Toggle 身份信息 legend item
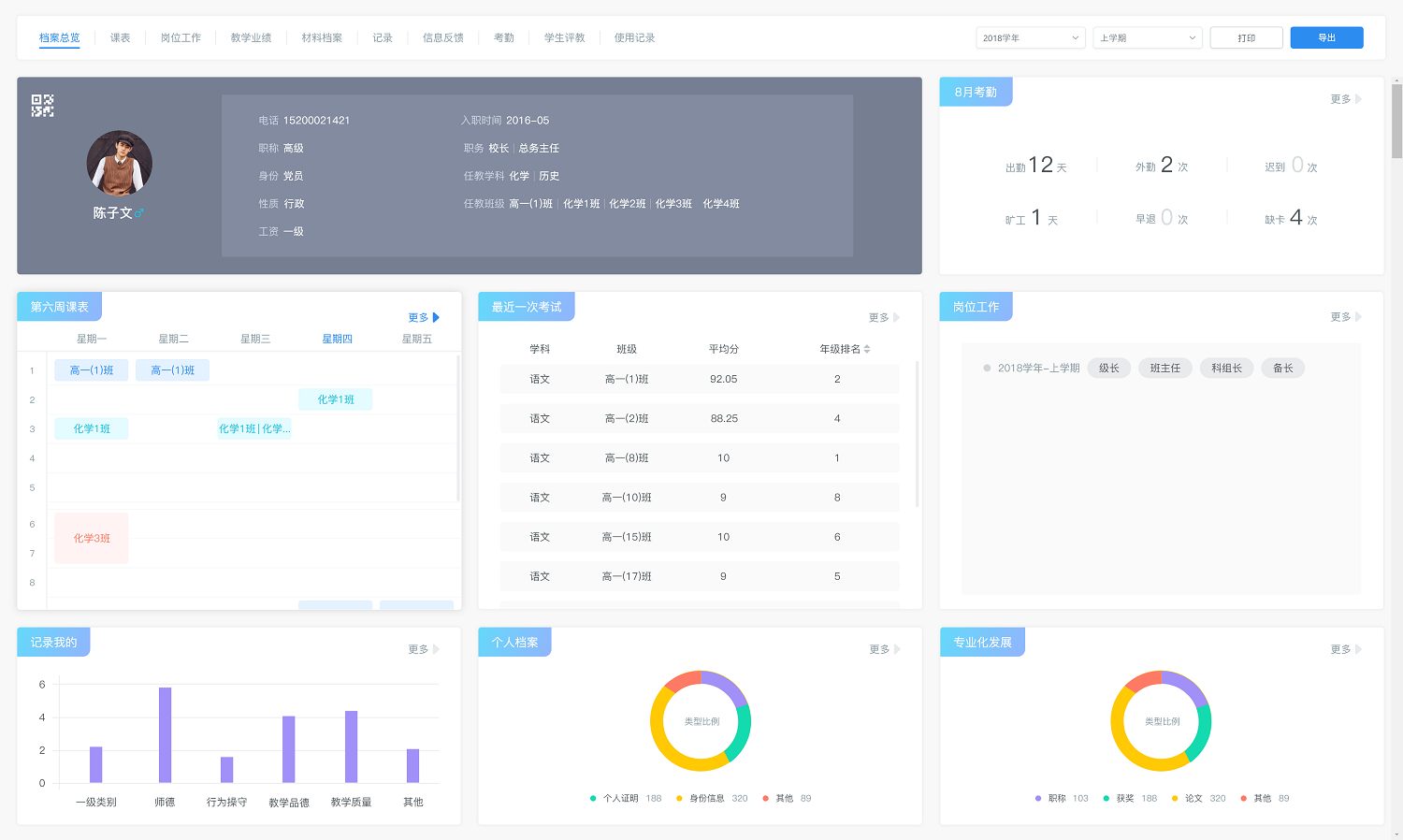1403x840 pixels. coord(711,799)
